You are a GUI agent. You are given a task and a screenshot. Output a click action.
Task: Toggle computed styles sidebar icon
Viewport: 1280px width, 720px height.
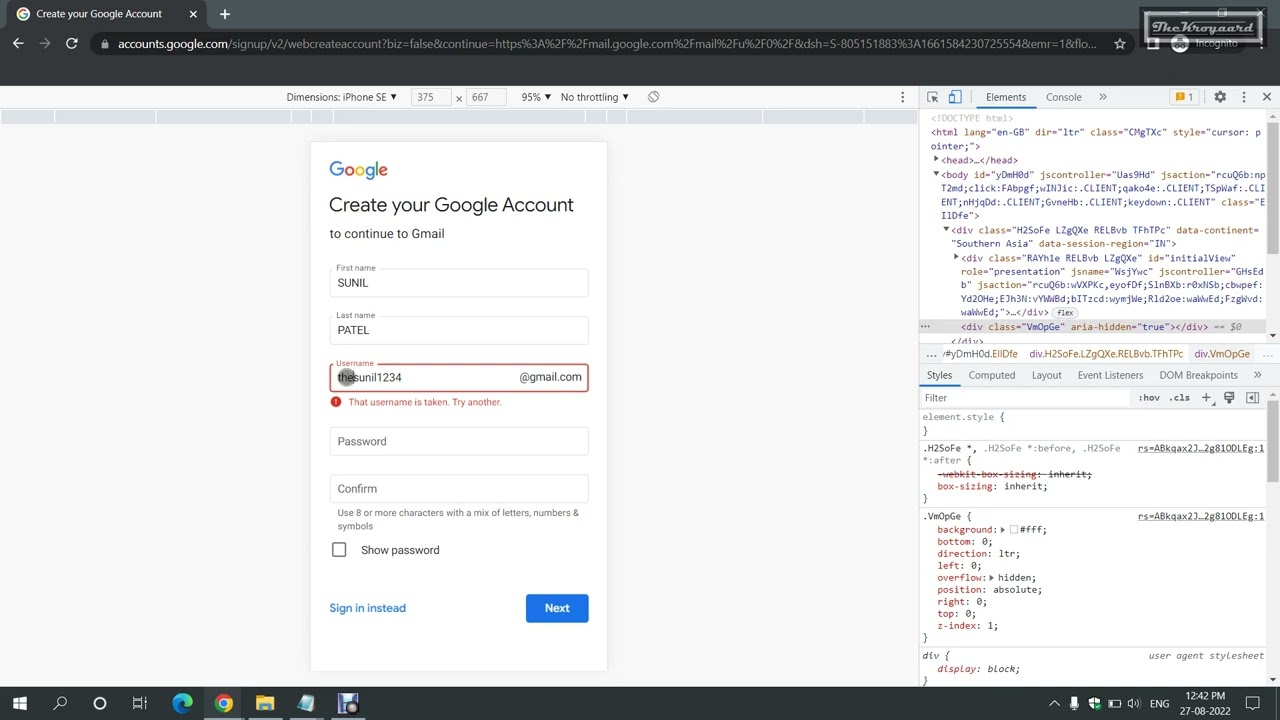coord(1252,398)
